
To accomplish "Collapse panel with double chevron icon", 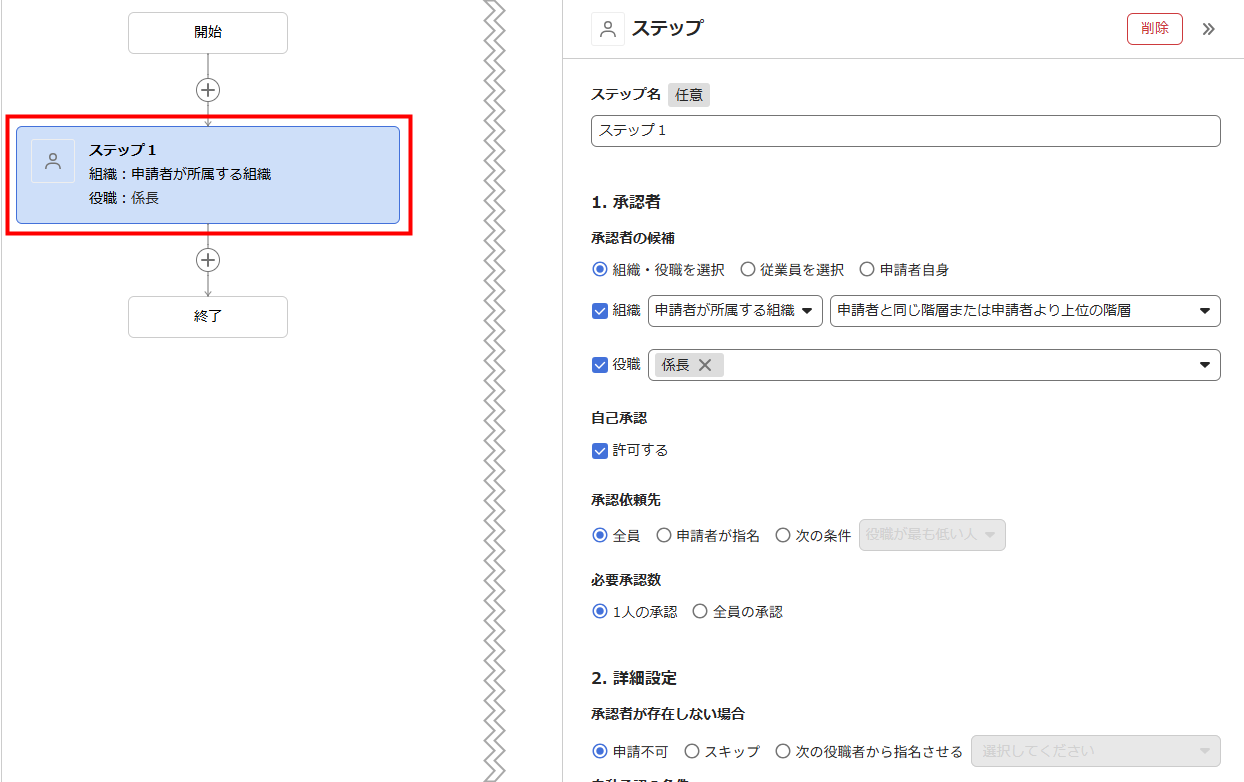I will coord(1208,29).
